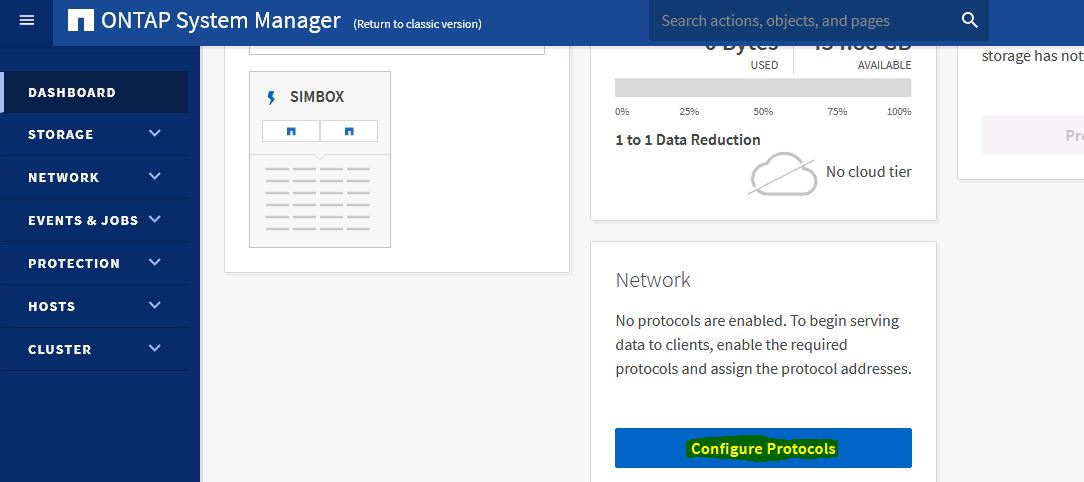Click the capacity usage bar

click(x=763, y=88)
